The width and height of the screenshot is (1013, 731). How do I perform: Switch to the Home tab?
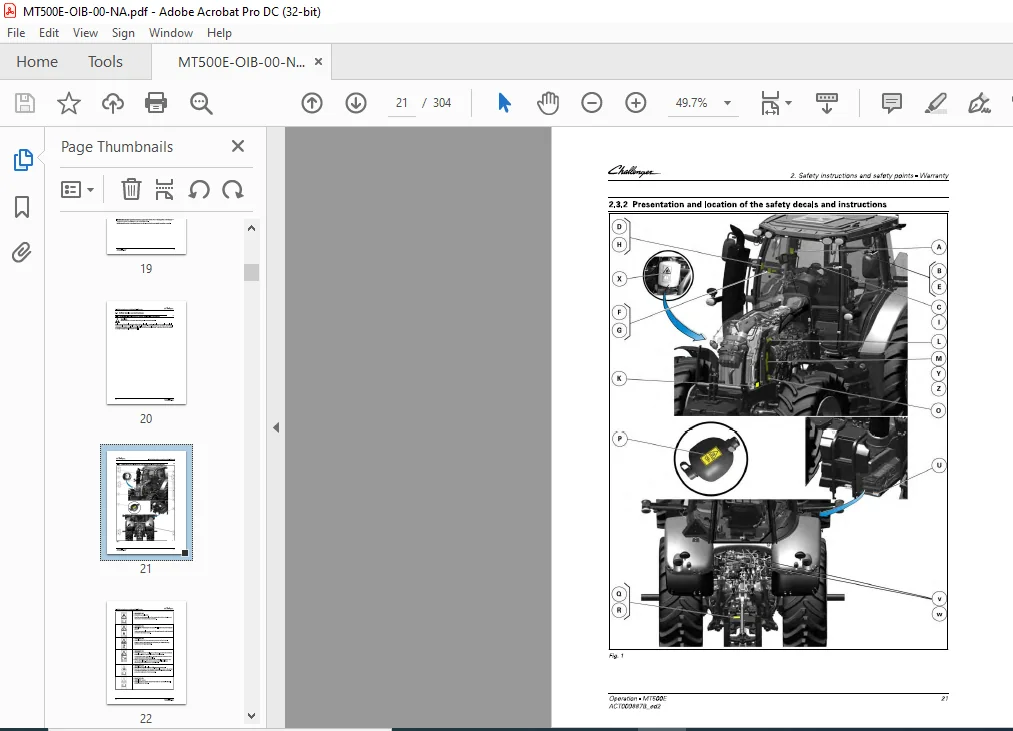click(37, 61)
